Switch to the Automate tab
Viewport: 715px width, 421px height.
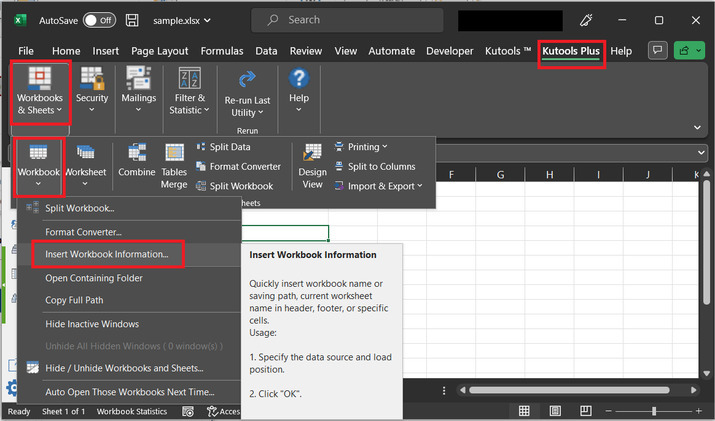click(392, 51)
